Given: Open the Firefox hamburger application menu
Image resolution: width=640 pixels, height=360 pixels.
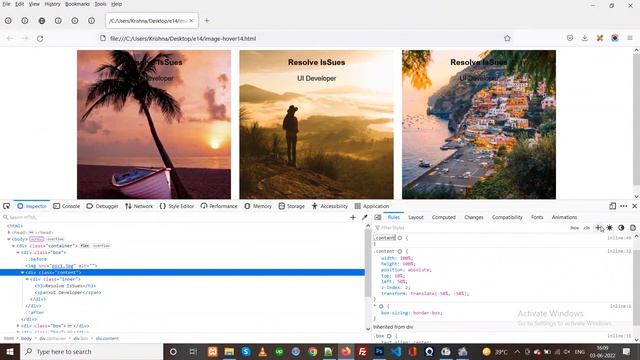Looking at the screenshot, I should 630,38.
